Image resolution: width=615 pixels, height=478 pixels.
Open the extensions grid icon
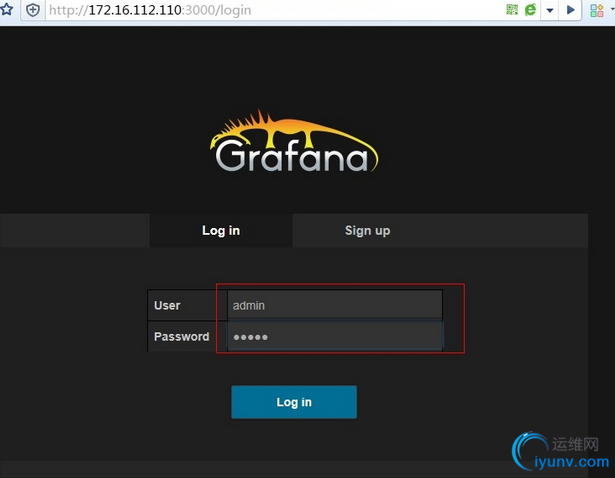[x=597, y=10]
